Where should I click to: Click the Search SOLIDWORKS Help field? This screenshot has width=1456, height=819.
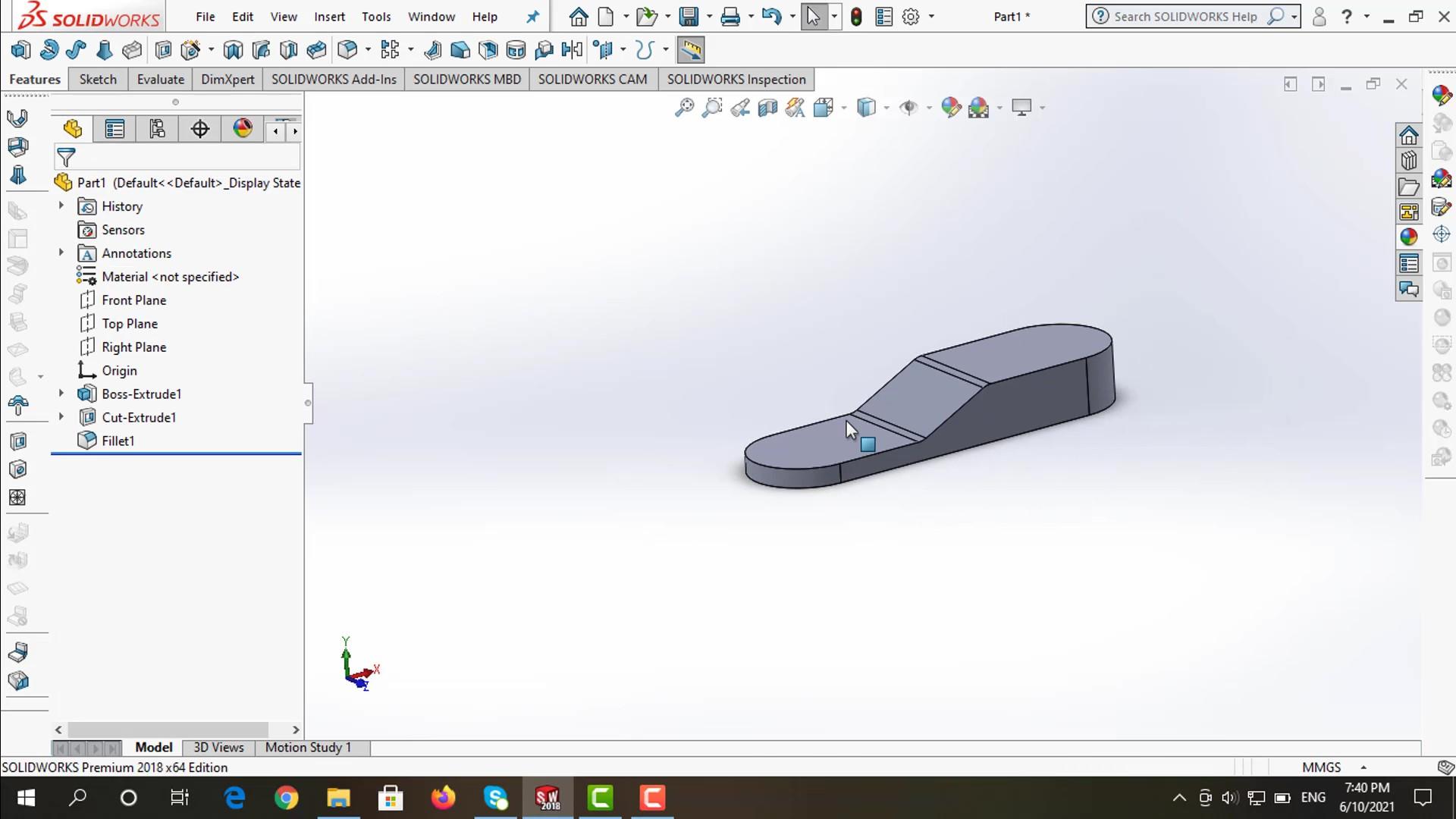coord(1185,17)
